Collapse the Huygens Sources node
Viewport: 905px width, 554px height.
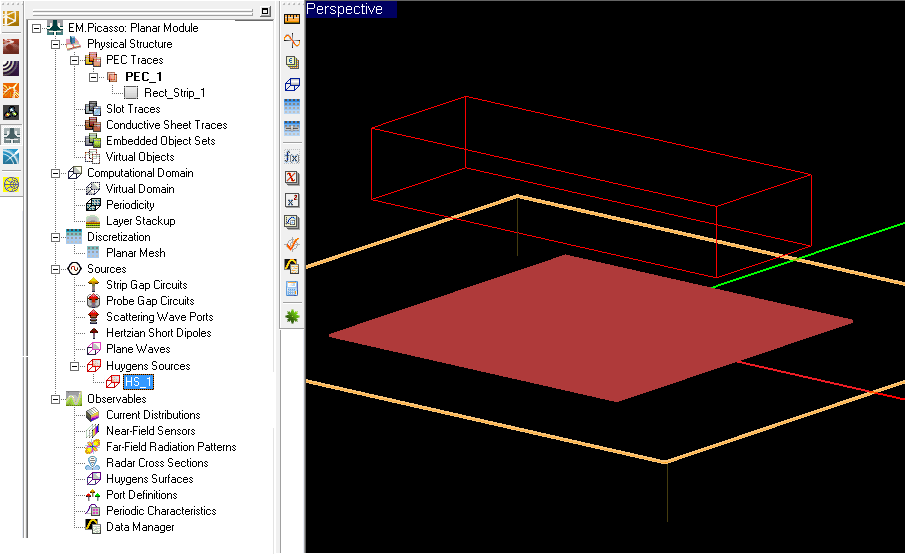(75, 366)
